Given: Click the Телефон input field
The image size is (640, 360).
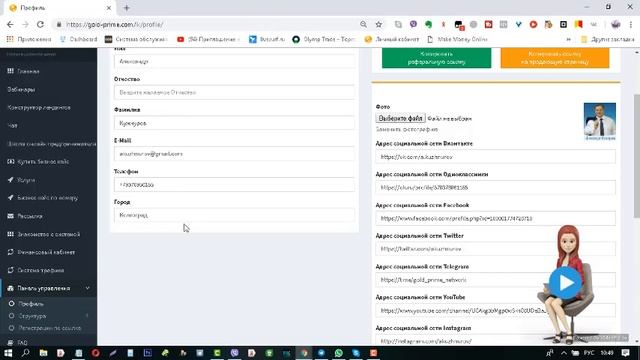Looking at the screenshot, I should click(x=234, y=184).
